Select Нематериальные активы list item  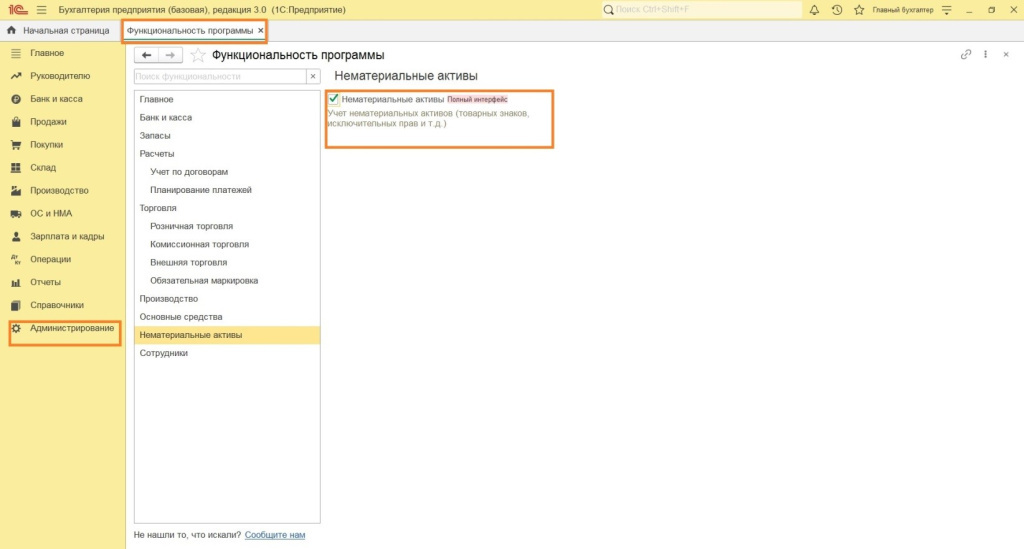click(x=227, y=335)
